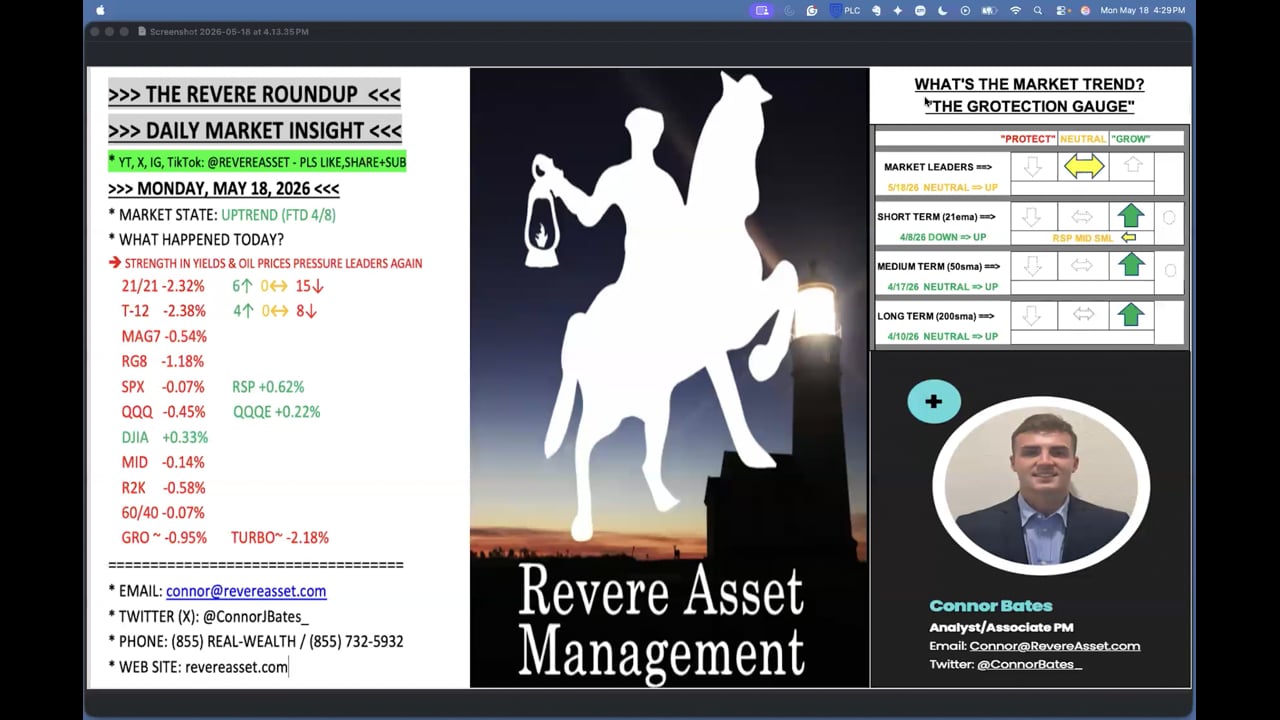This screenshot has width=1280, height=720.
Task: Open the Wi-Fi menu icon
Action: pyautogui.click(x=1016, y=10)
